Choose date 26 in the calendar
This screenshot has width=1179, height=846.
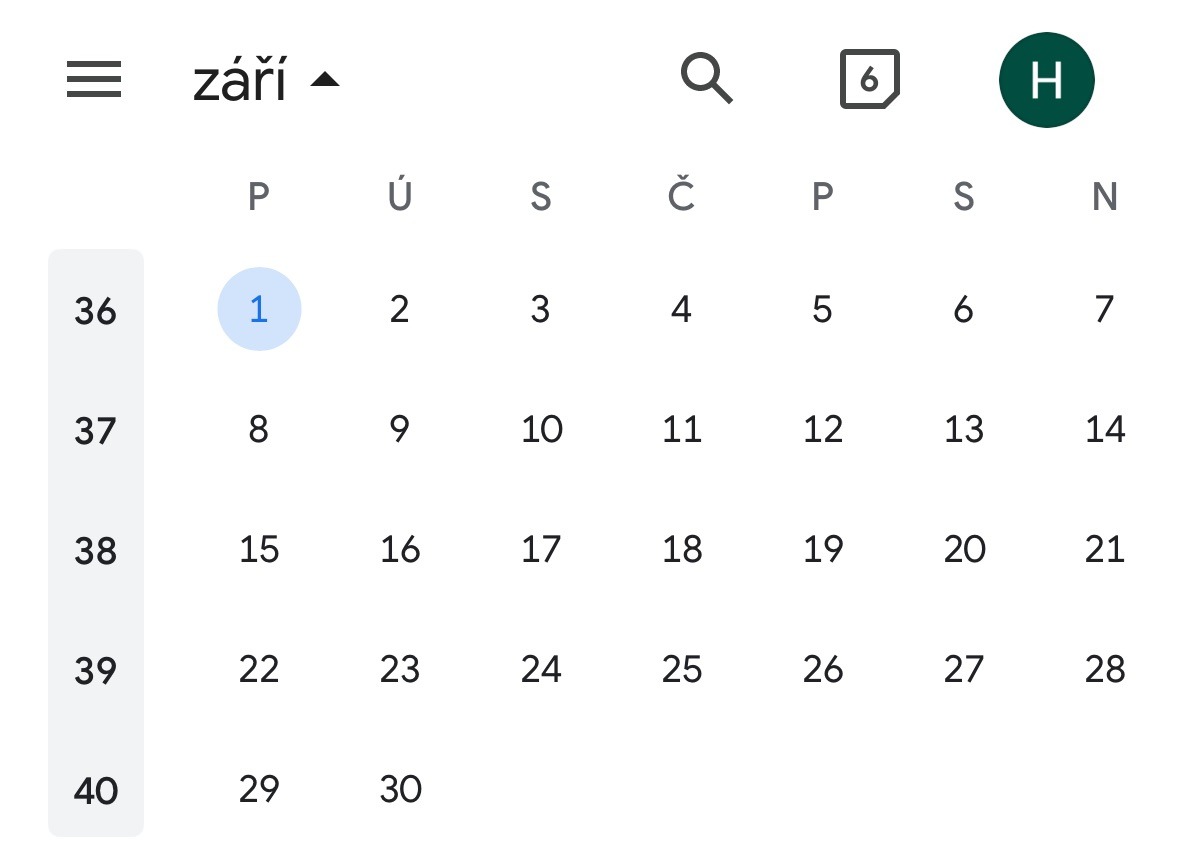pos(823,670)
